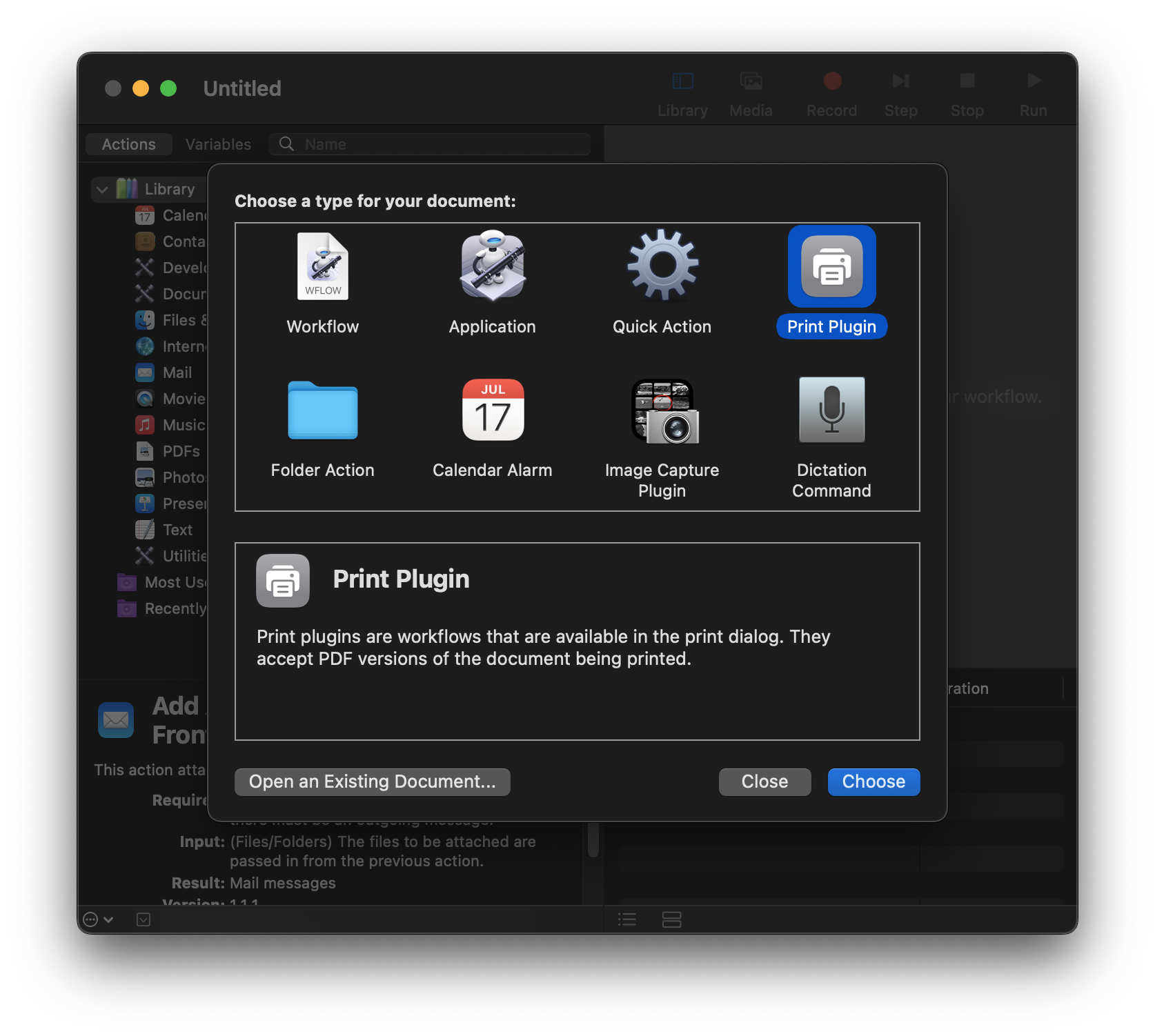
Task: Click the Mail action icon in description
Action: point(116,720)
